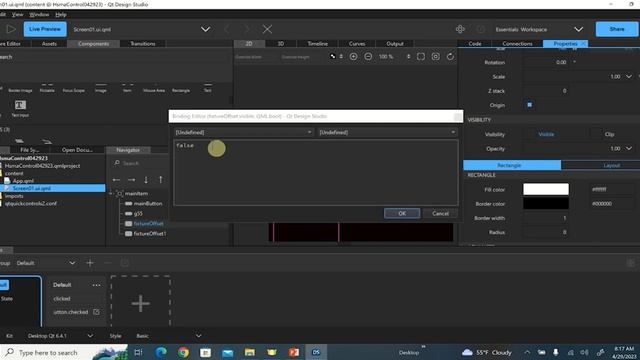Switch to the Components tab
The height and width of the screenshot is (360, 640).
click(93, 44)
